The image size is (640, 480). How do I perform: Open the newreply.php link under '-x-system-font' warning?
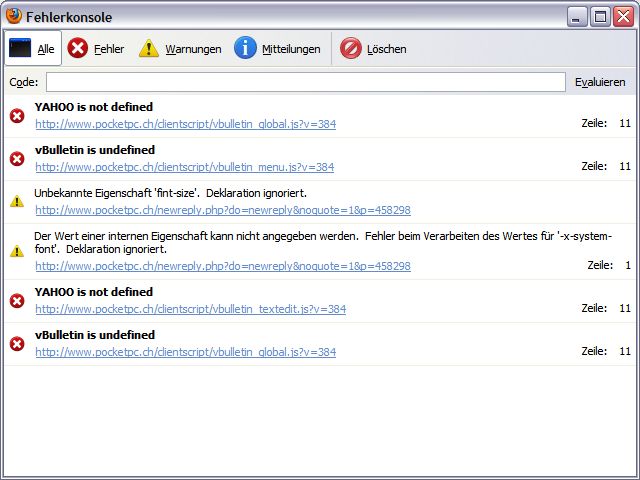click(x=223, y=266)
